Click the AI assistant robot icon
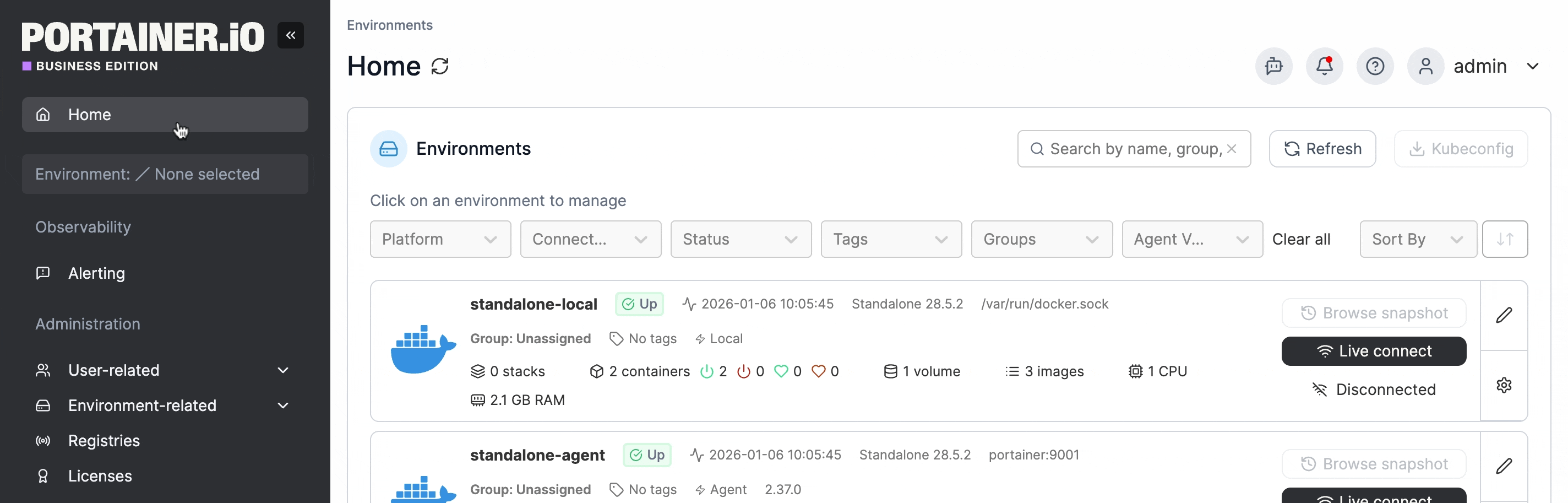Screen dimensions: 1568x503 [x=1273, y=66]
